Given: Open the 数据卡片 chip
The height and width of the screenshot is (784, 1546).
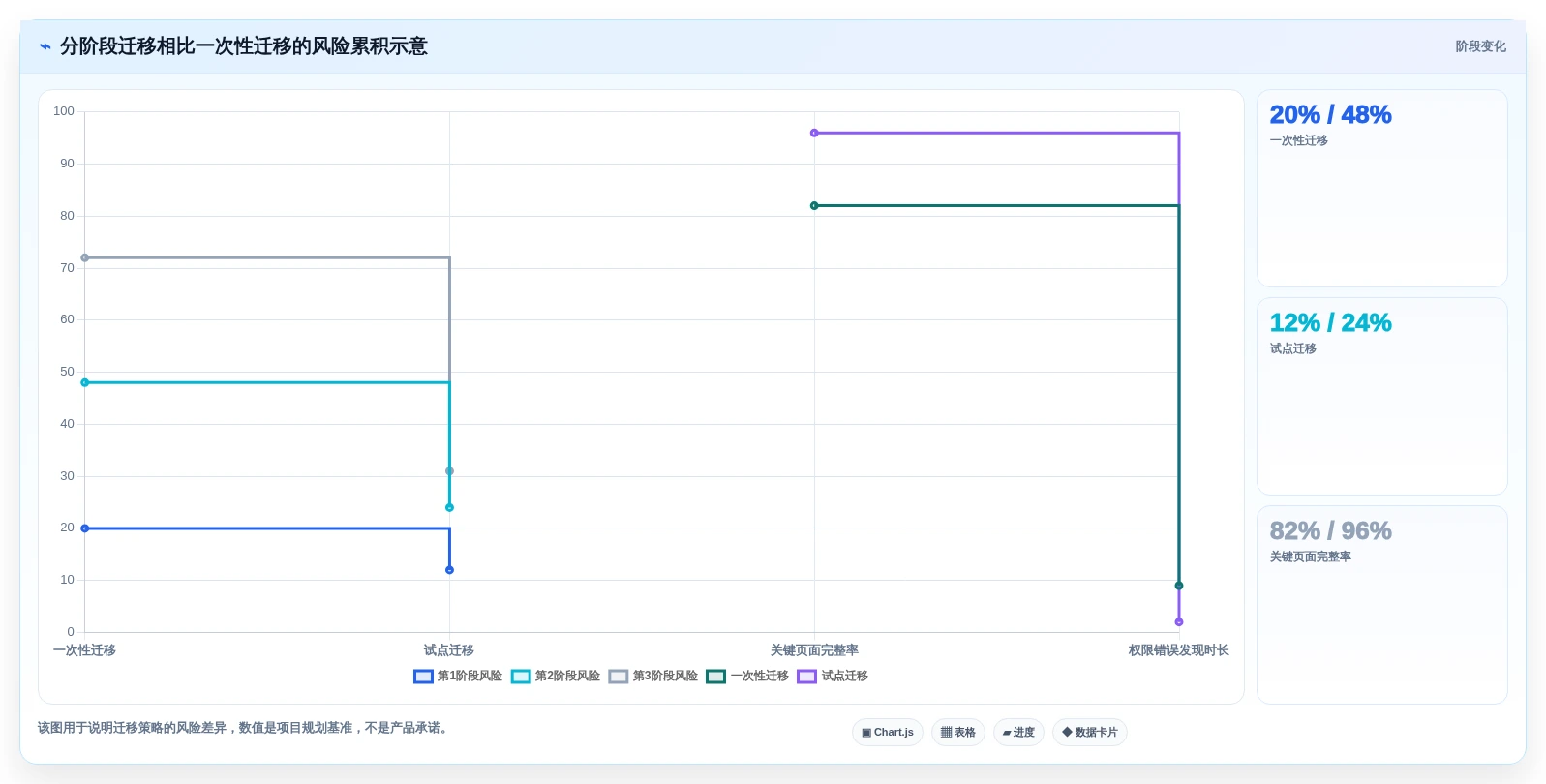Looking at the screenshot, I should [x=1090, y=733].
